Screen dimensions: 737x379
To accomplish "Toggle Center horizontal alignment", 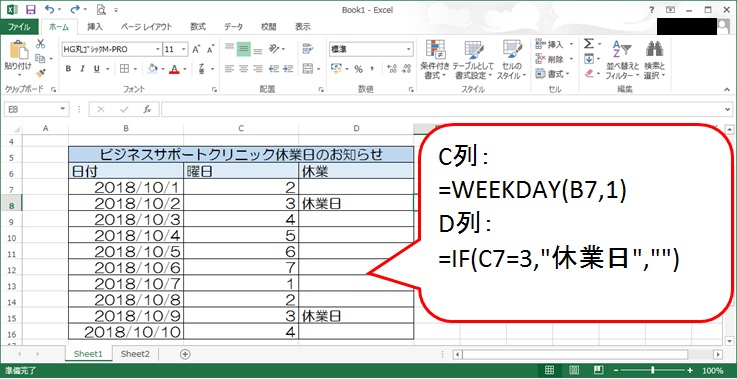I will pyautogui.click(x=243, y=69).
